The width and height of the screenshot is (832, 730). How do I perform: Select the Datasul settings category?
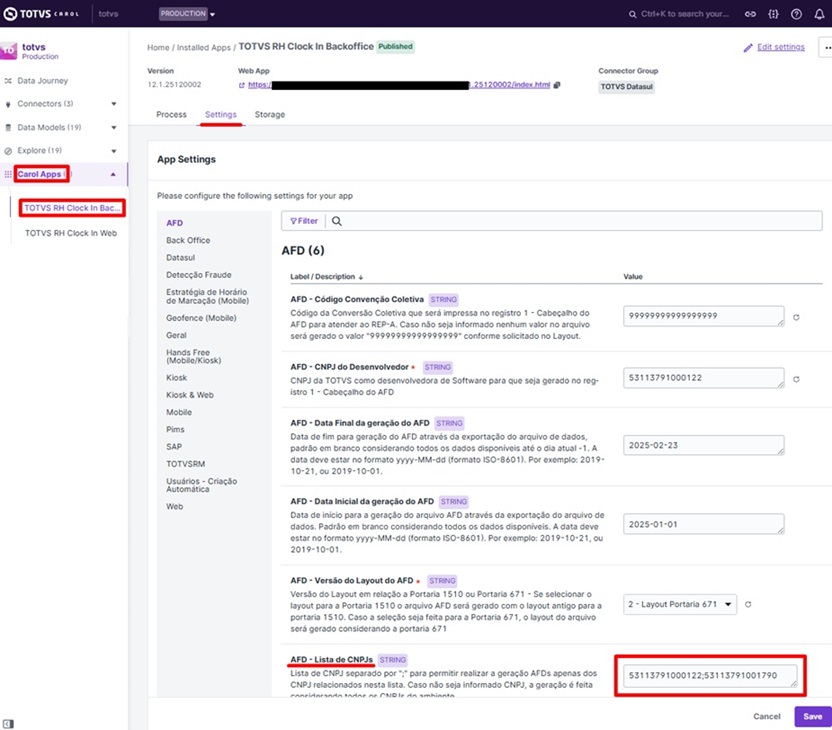click(181, 257)
